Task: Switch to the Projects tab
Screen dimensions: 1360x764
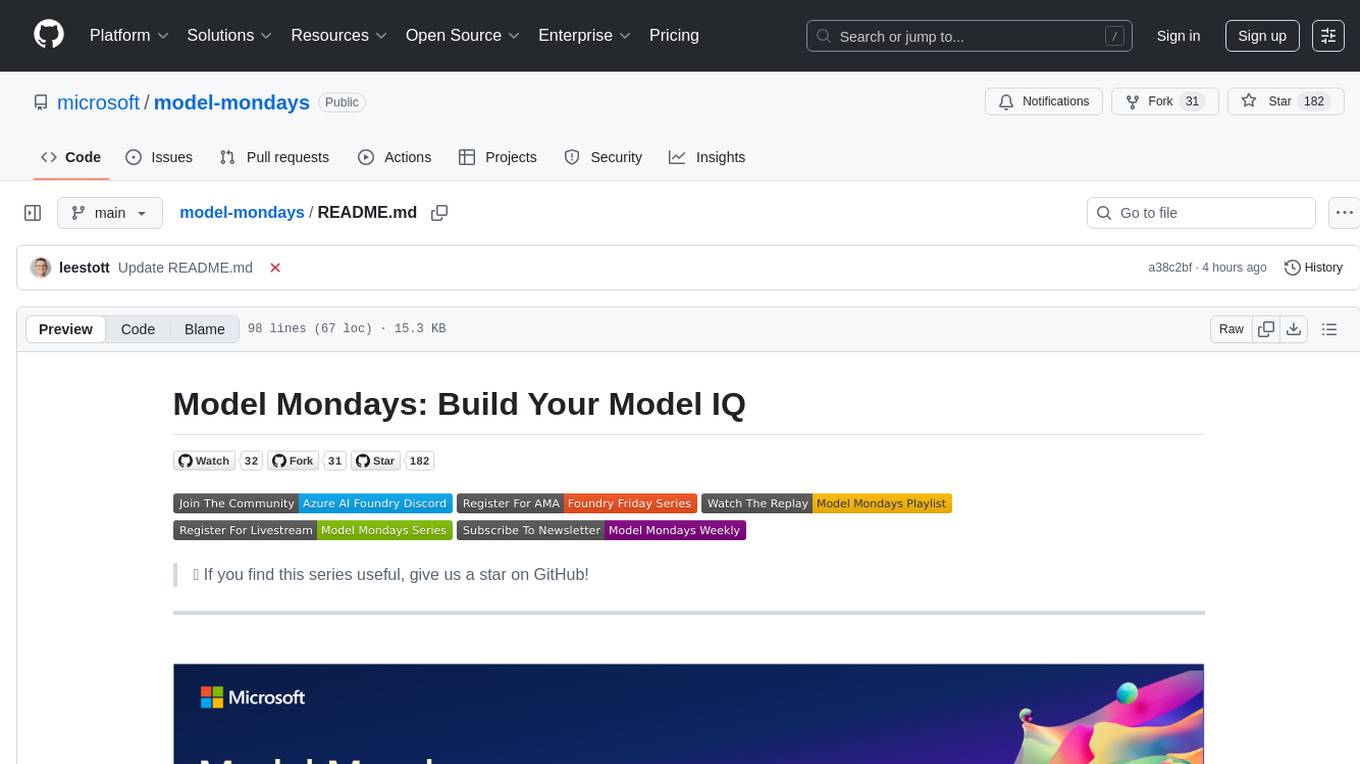Action: (497, 157)
